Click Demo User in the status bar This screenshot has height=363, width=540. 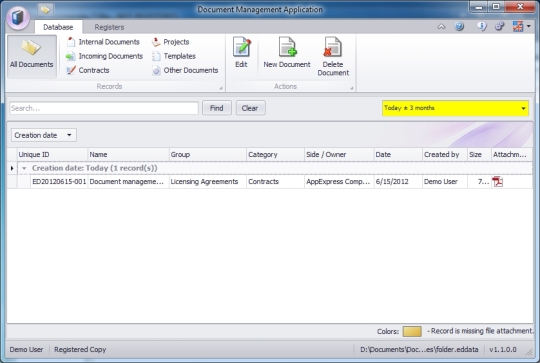pos(27,350)
